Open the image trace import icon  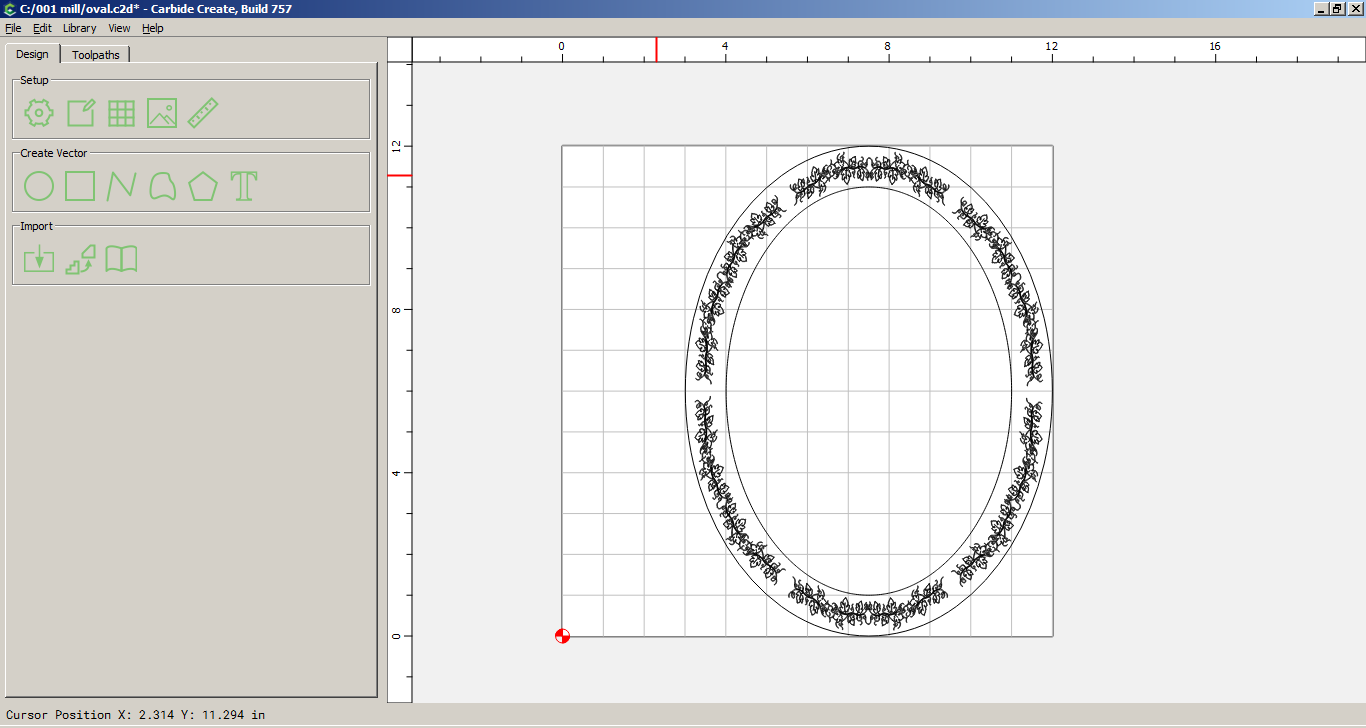coord(80,260)
